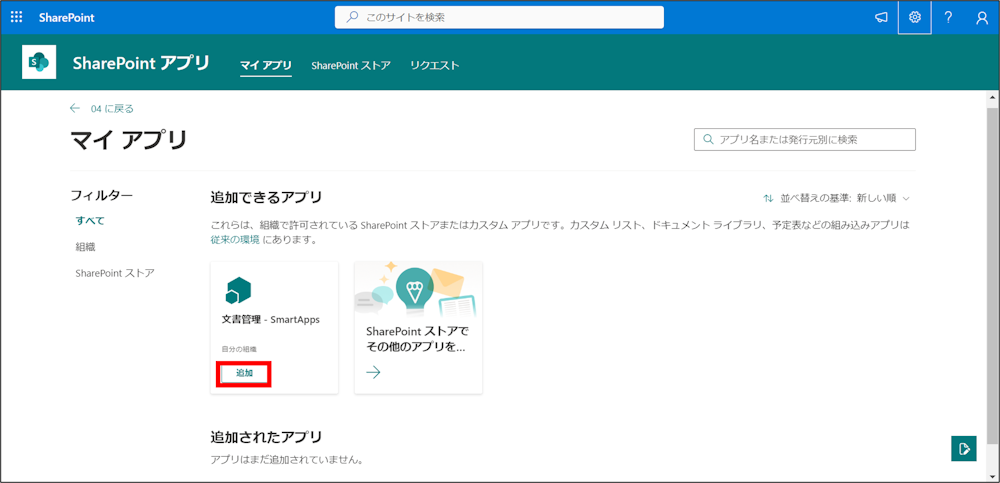This screenshot has width=1000, height=483.
Task: Click 追加 button for 文書管理 app
Action: [244, 374]
